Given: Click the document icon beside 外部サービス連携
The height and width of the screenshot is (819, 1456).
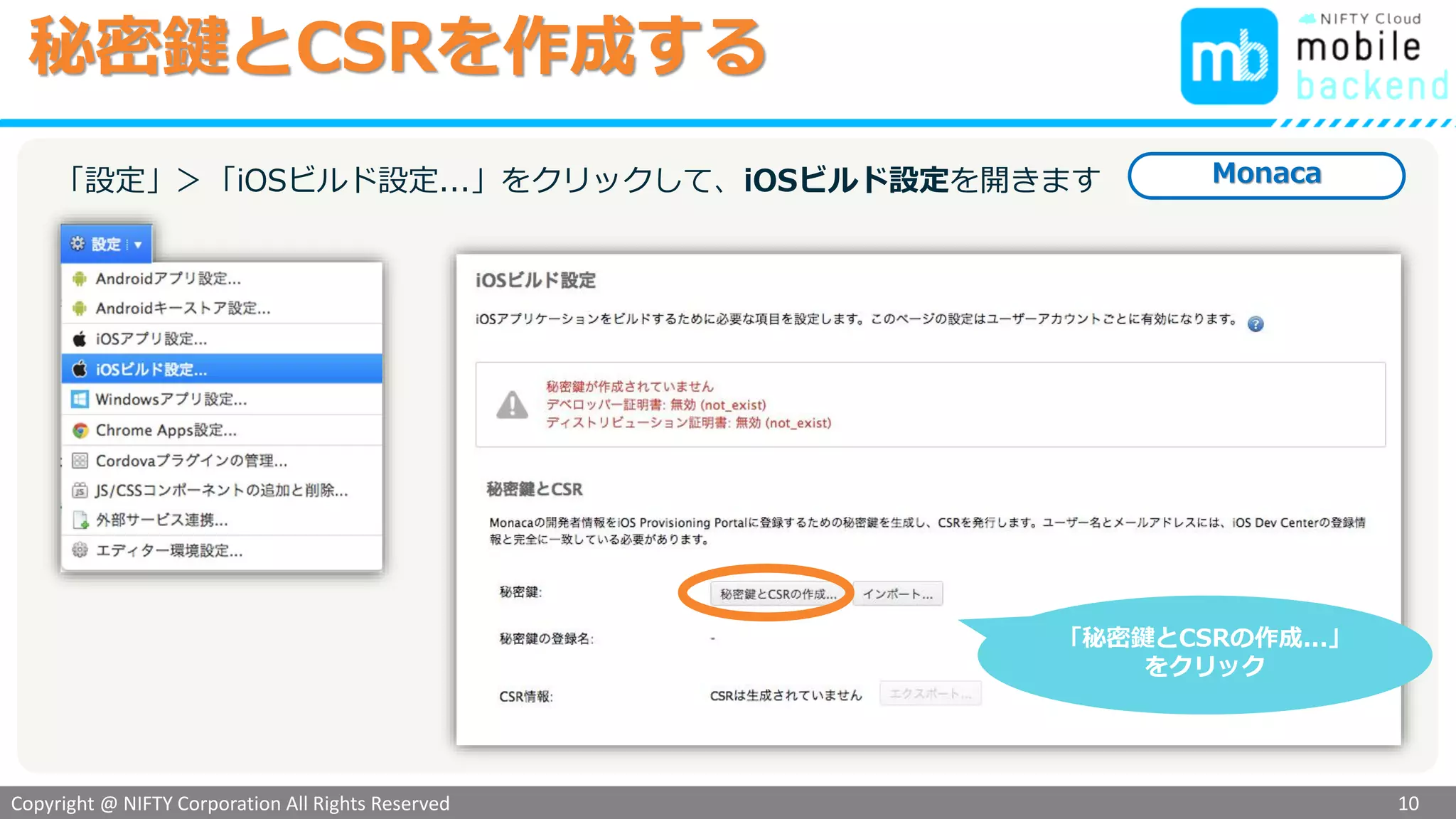Looking at the screenshot, I should pos(80,520).
